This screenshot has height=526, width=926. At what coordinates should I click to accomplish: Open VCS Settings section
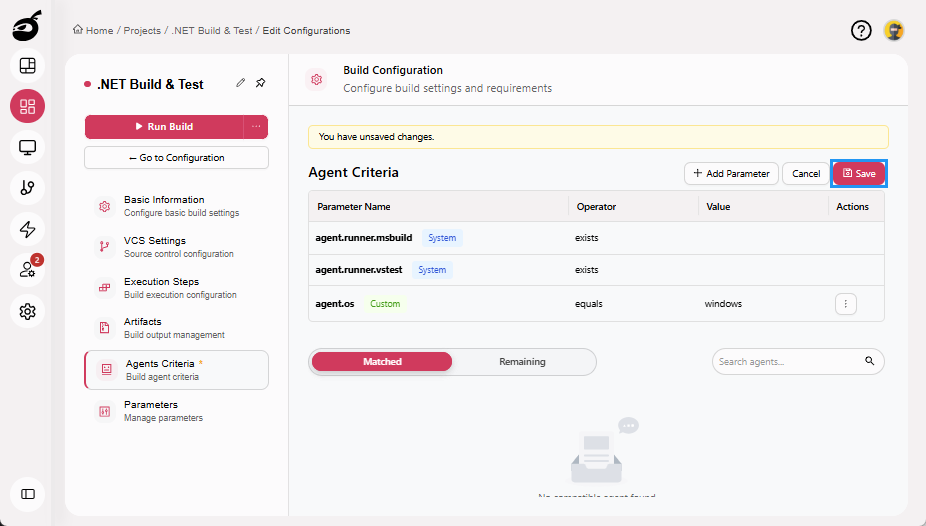pos(177,247)
